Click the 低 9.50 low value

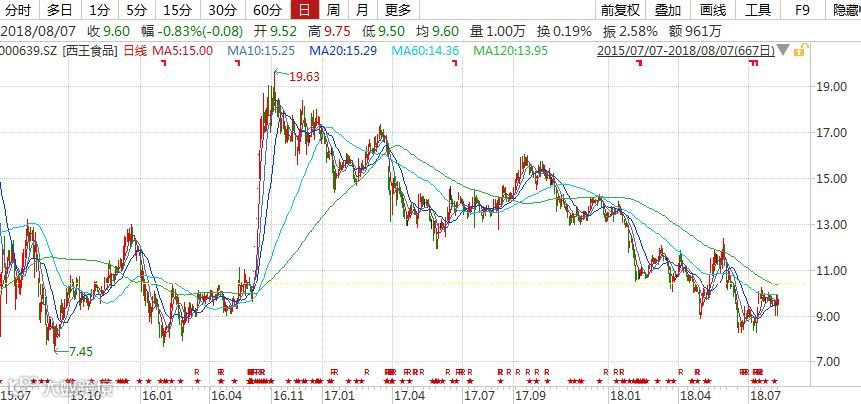pos(384,31)
